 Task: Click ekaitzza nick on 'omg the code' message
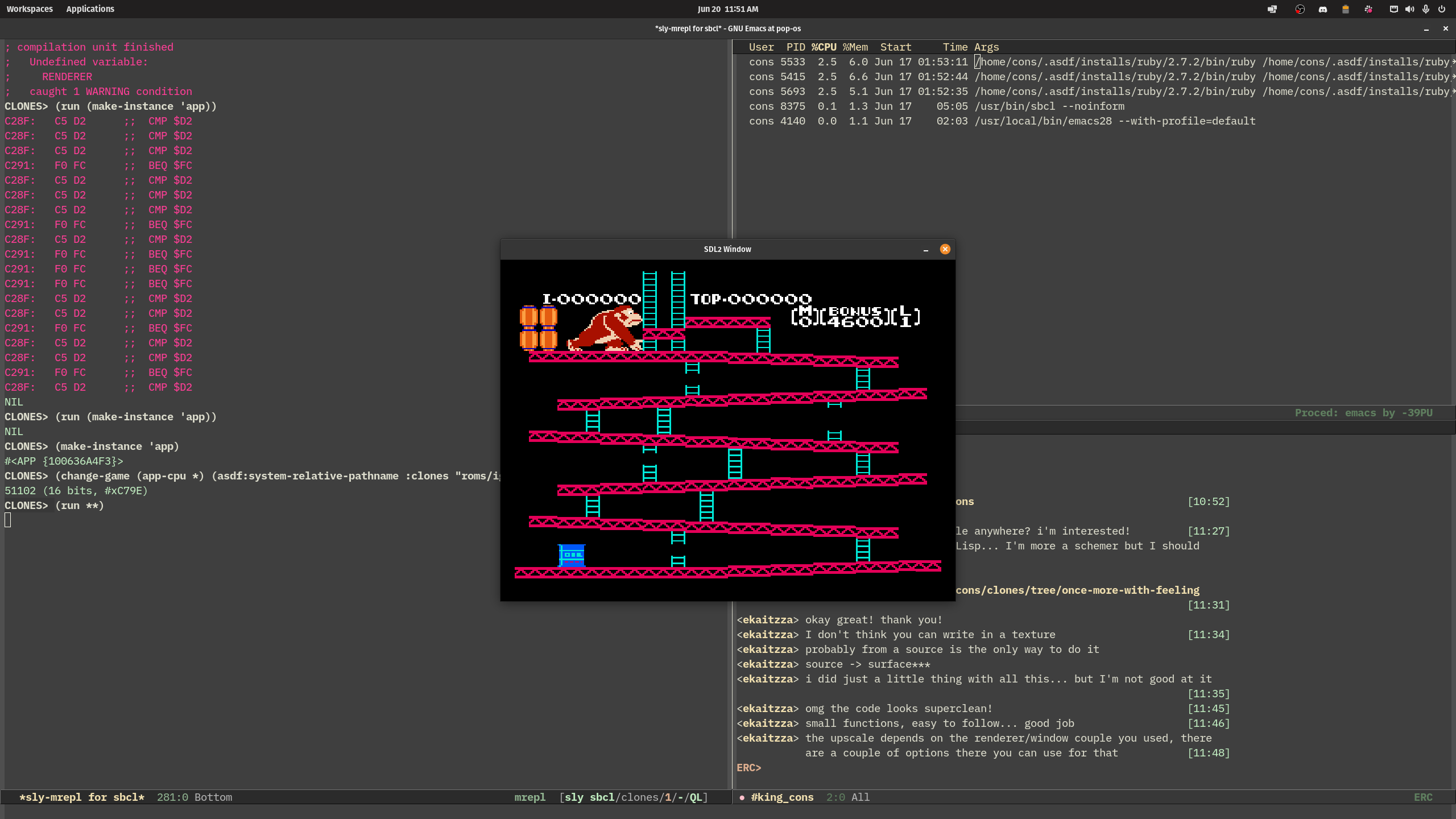tap(768, 709)
